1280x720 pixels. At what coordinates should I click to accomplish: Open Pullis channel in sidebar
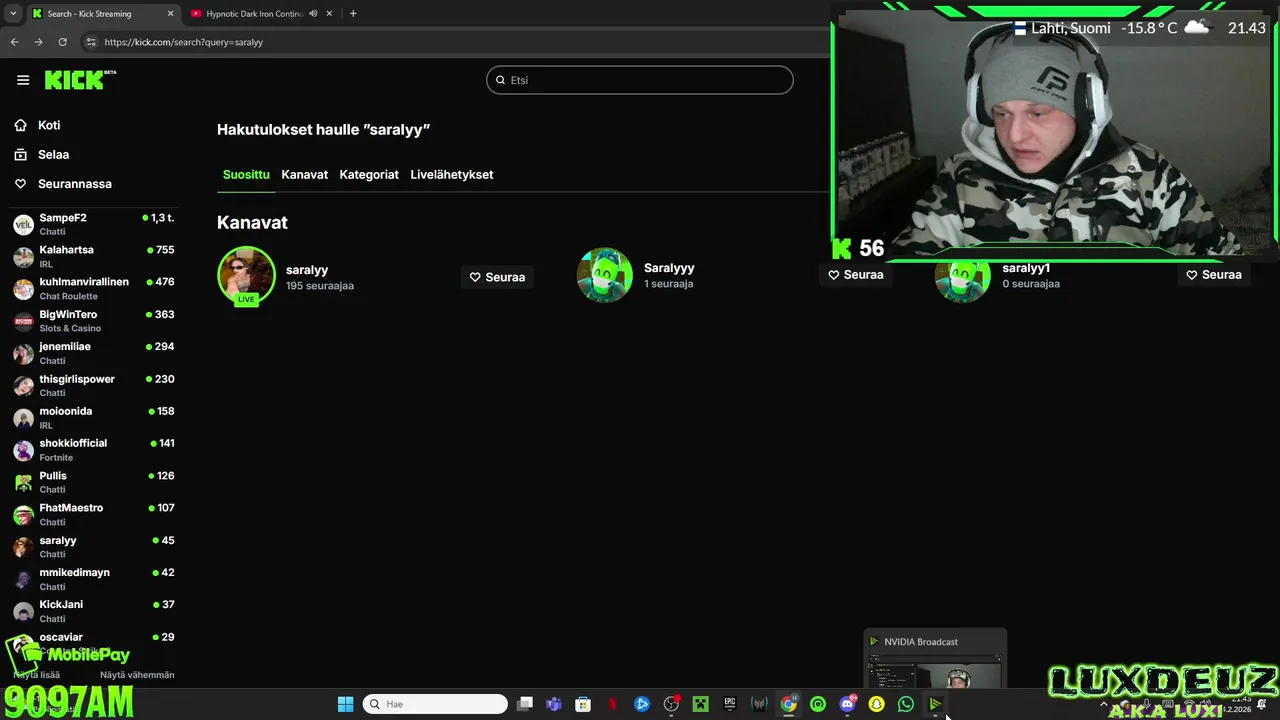click(93, 482)
